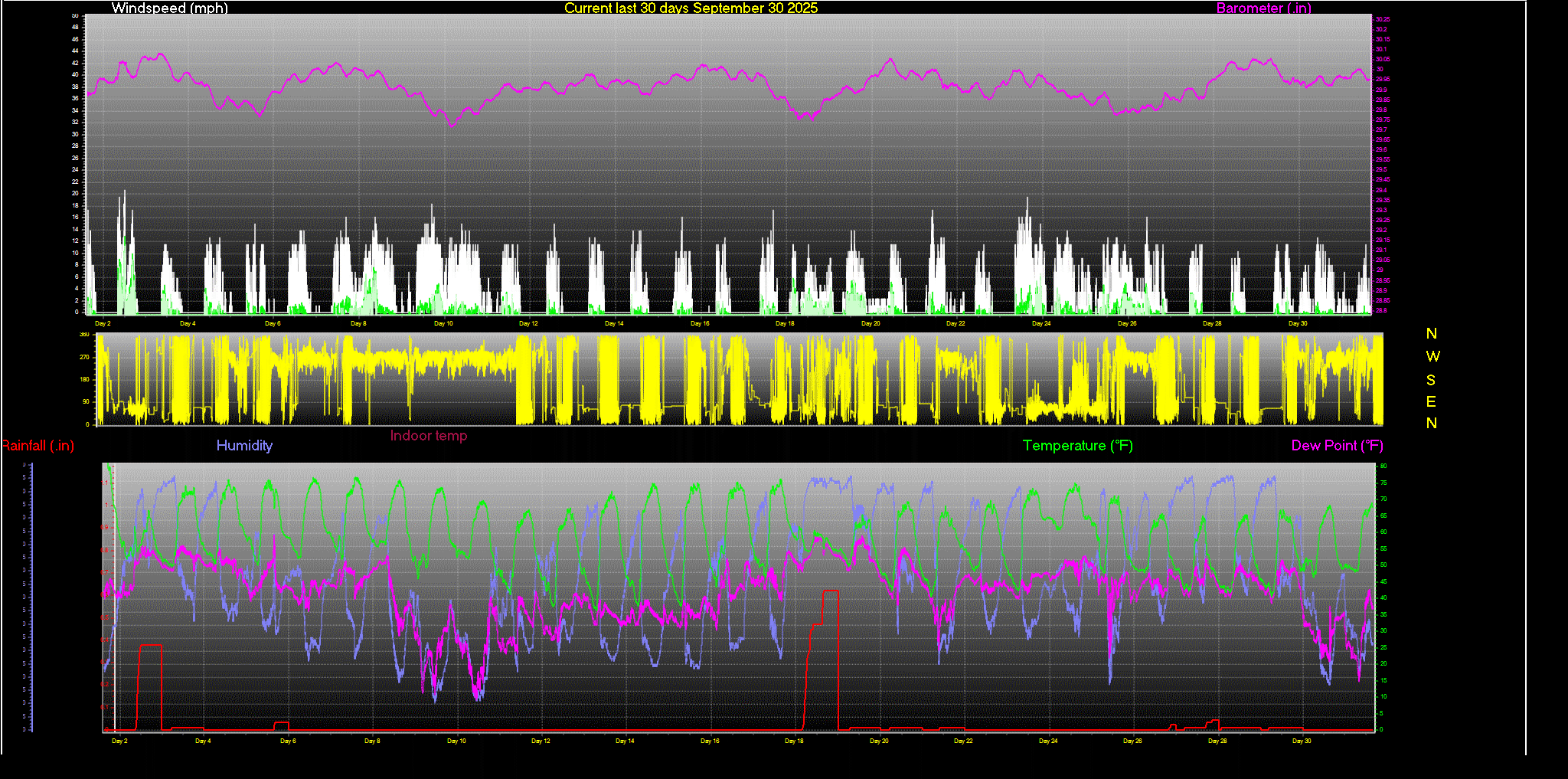Click the red Rainfall (.in) legend label
This screenshot has width=1568, height=779.
(x=38, y=446)
